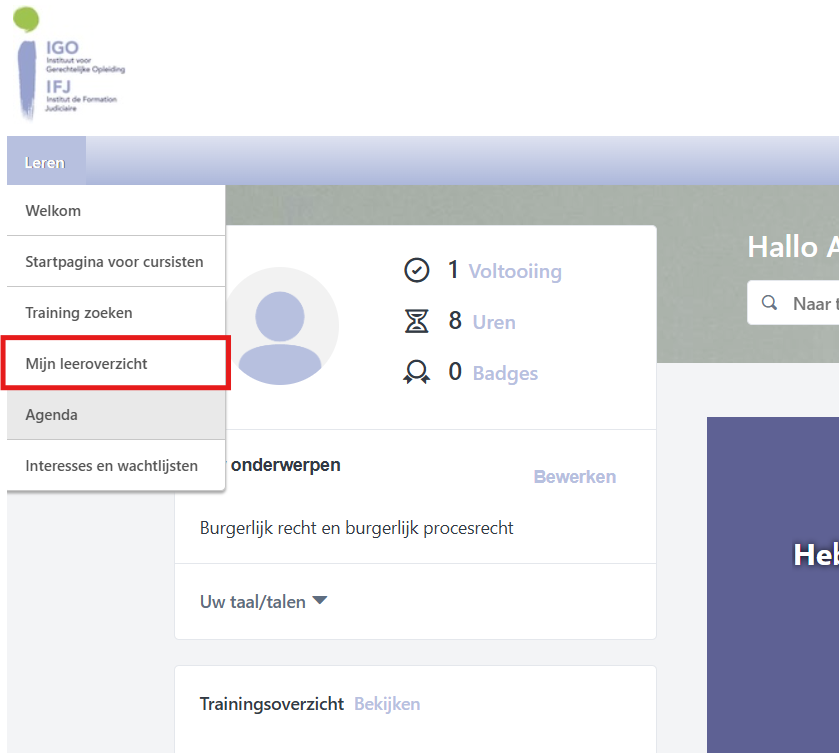
Task: Open the Uren link
Action: [x=494, y=322]
